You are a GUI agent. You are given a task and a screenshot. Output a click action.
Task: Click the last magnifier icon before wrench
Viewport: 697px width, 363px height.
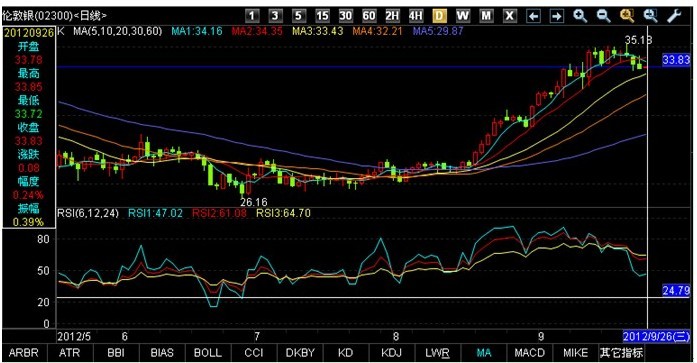click(651, 16)
